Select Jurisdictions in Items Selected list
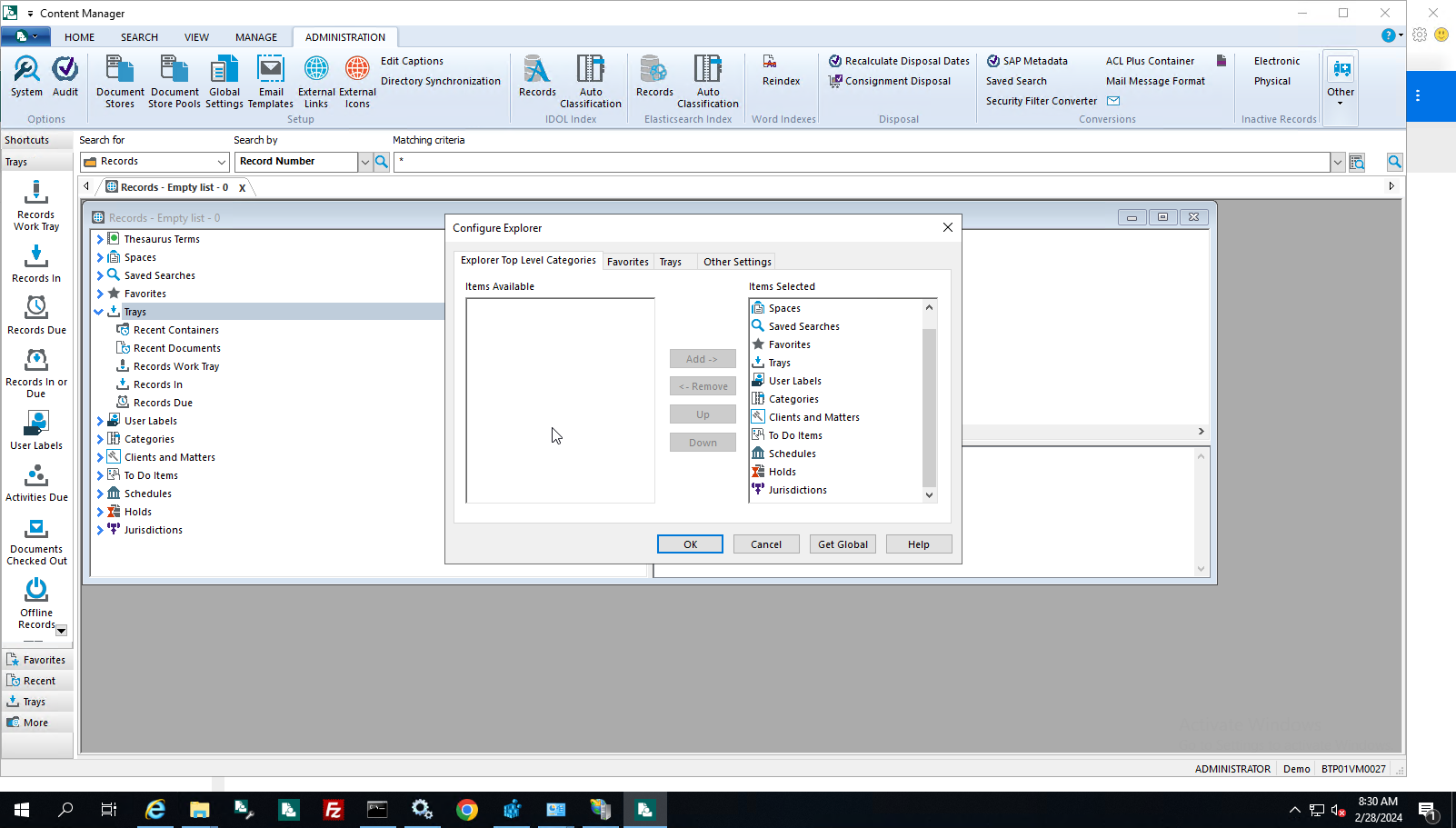 click(798, 490)
